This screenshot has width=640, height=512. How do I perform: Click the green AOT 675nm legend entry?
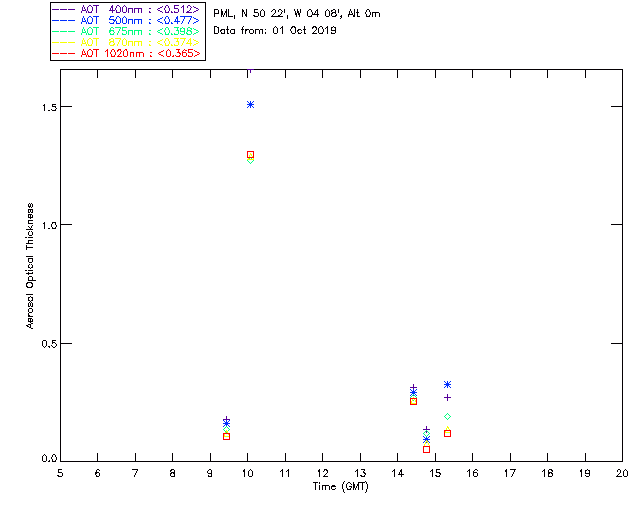point(126,31)
